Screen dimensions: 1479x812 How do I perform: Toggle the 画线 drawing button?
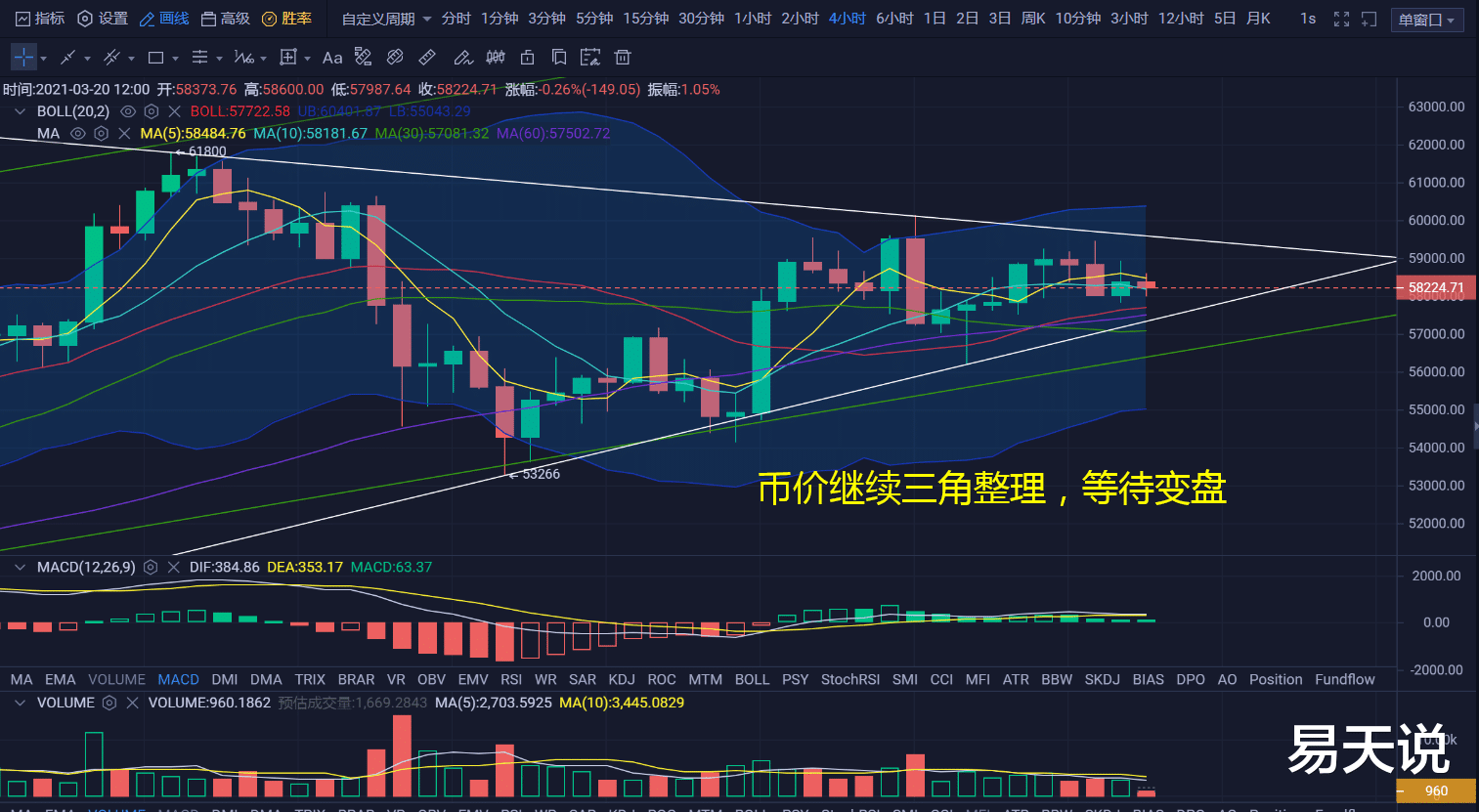click(x=164, y=19)
